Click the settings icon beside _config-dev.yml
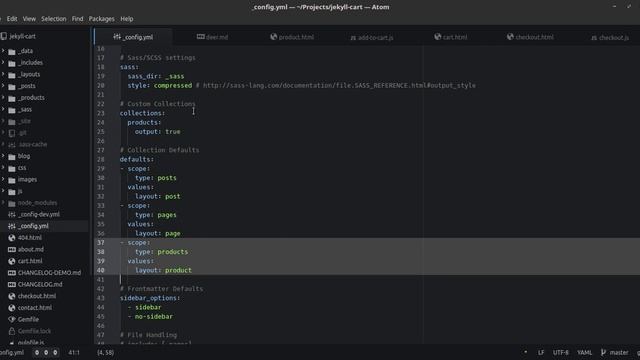The width and height of the screenshot is (640, 360). tap(12, 214)
